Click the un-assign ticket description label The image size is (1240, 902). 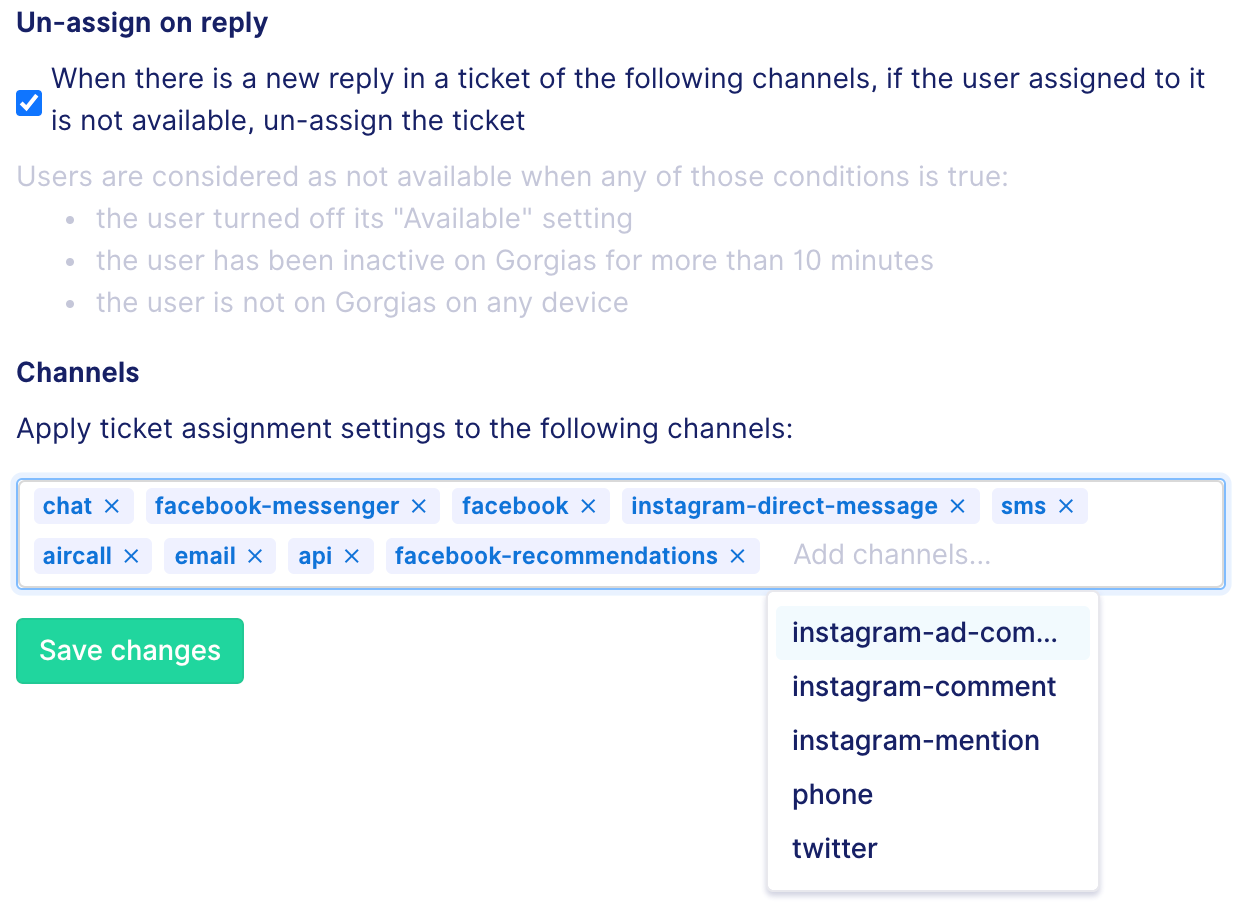click(x=628, y=100)
